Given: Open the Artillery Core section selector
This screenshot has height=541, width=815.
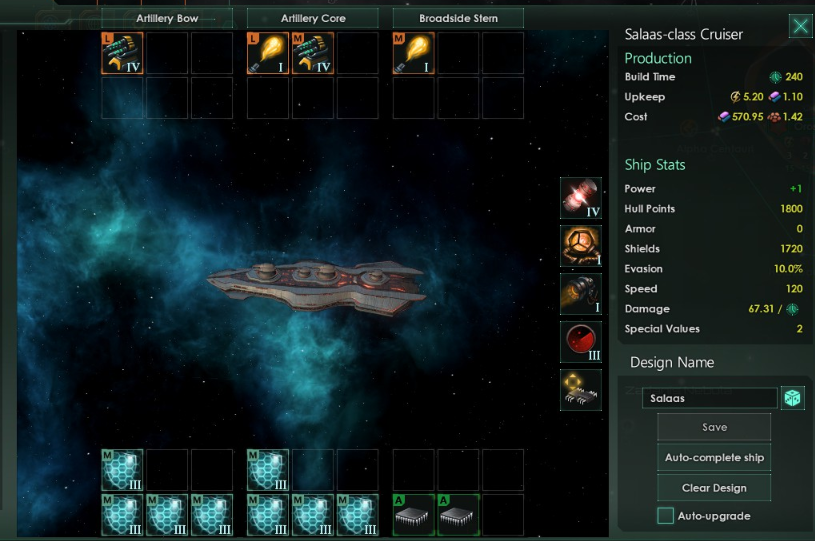Looking at the screenshot, I should tap(312, 18).
